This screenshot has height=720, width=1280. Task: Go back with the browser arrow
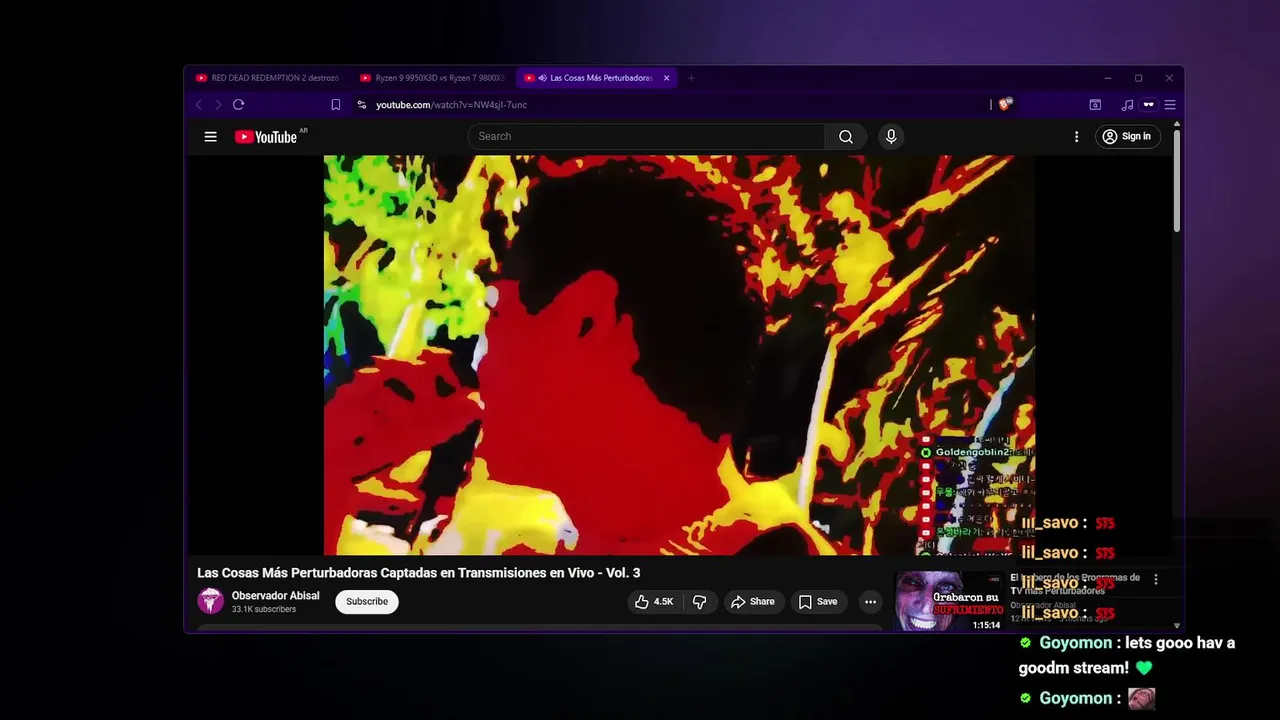199,105
